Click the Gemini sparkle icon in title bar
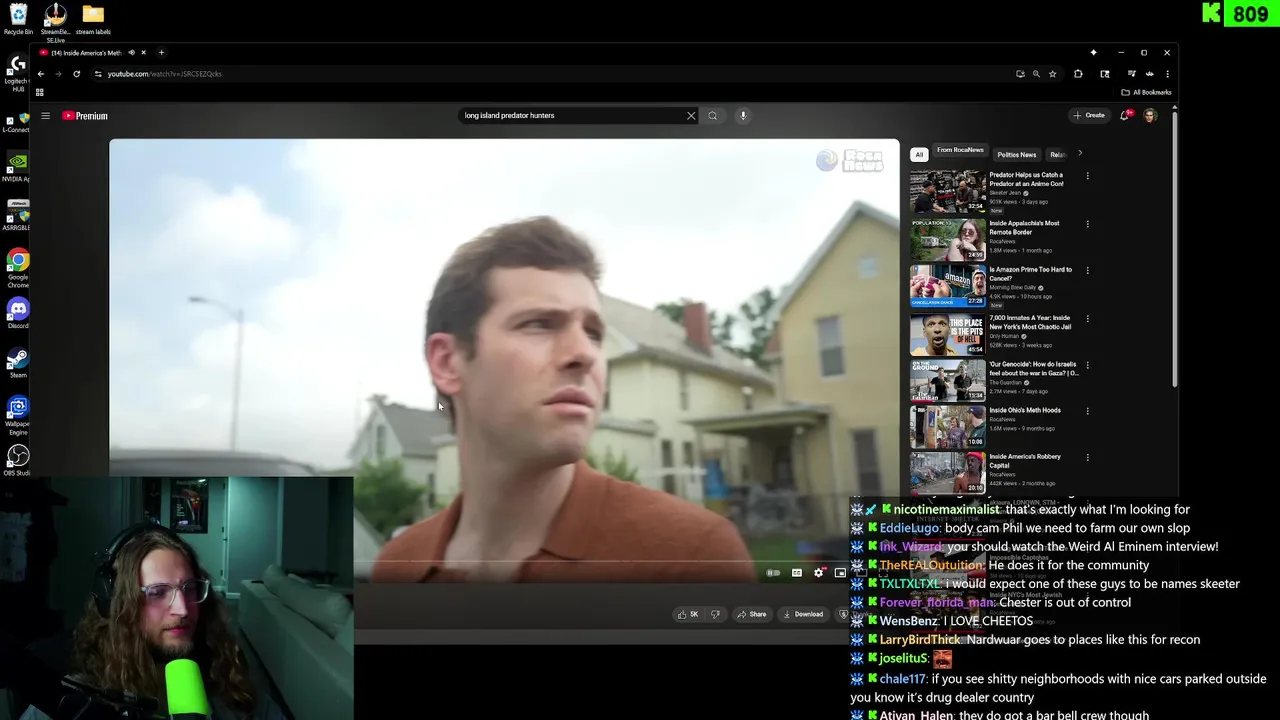 (x=1093, y=52)
